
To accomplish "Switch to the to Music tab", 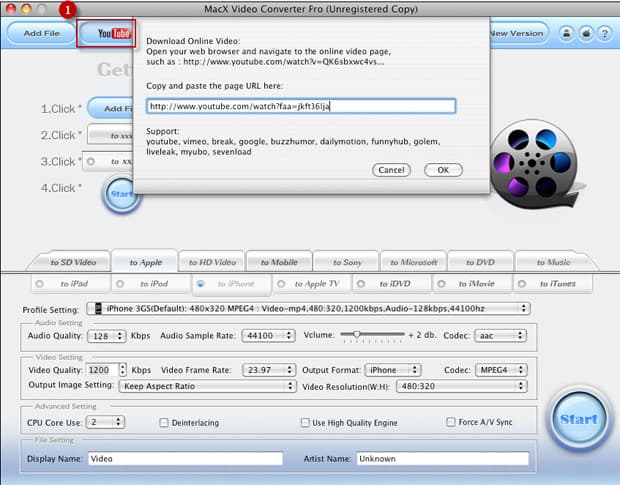I will 553,262.
